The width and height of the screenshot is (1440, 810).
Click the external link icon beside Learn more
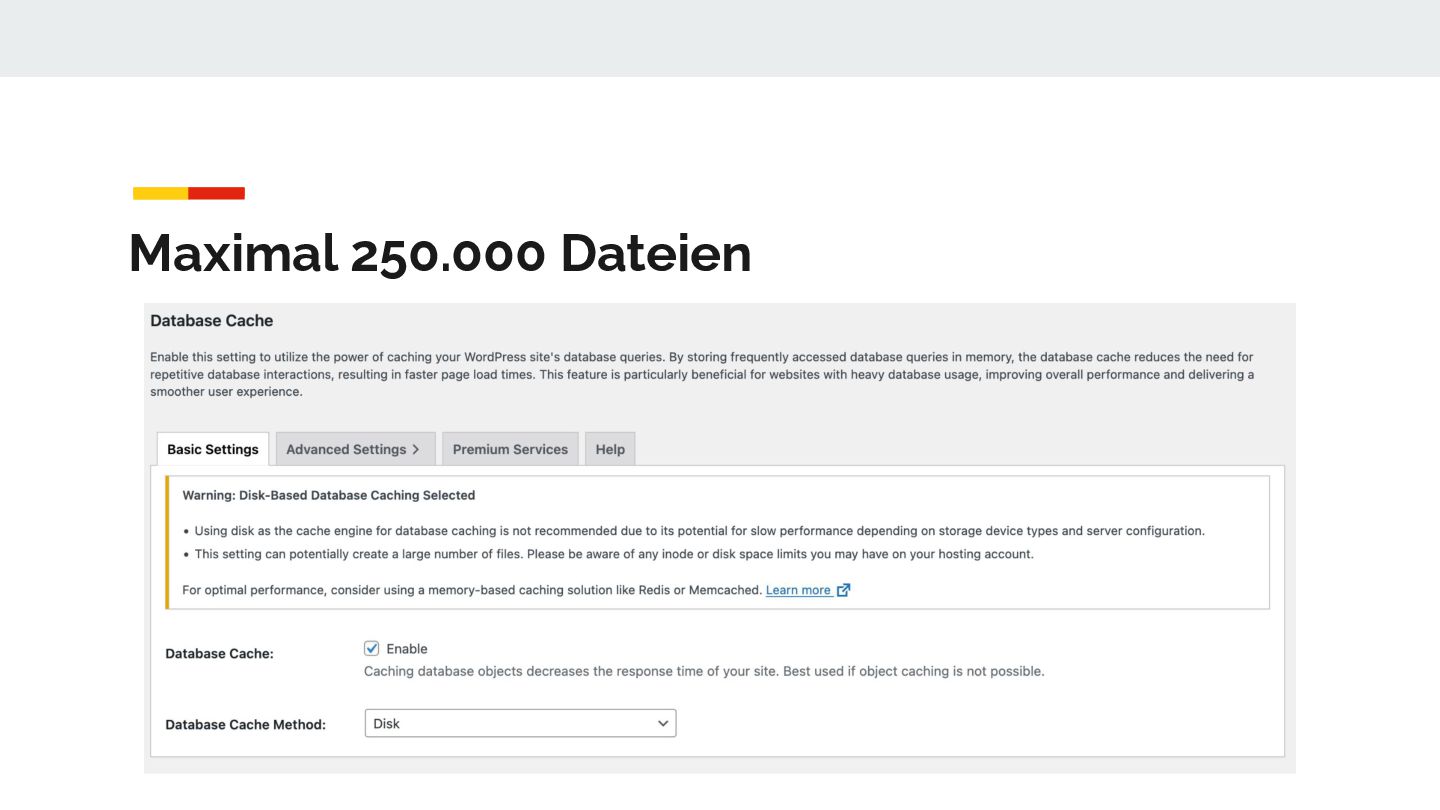843,590
